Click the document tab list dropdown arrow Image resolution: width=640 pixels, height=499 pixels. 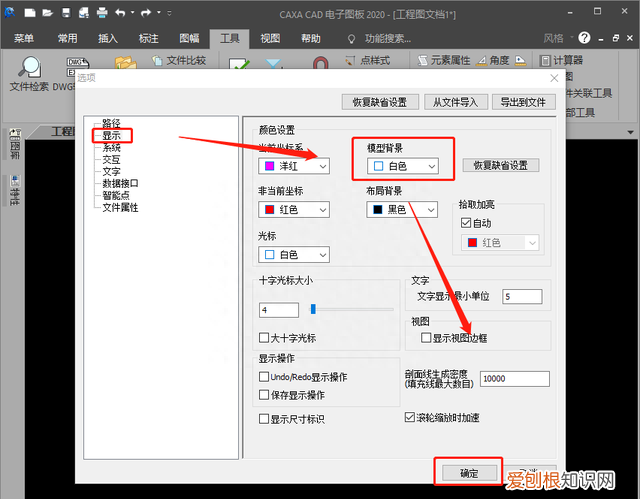click(x=631, y=133)
